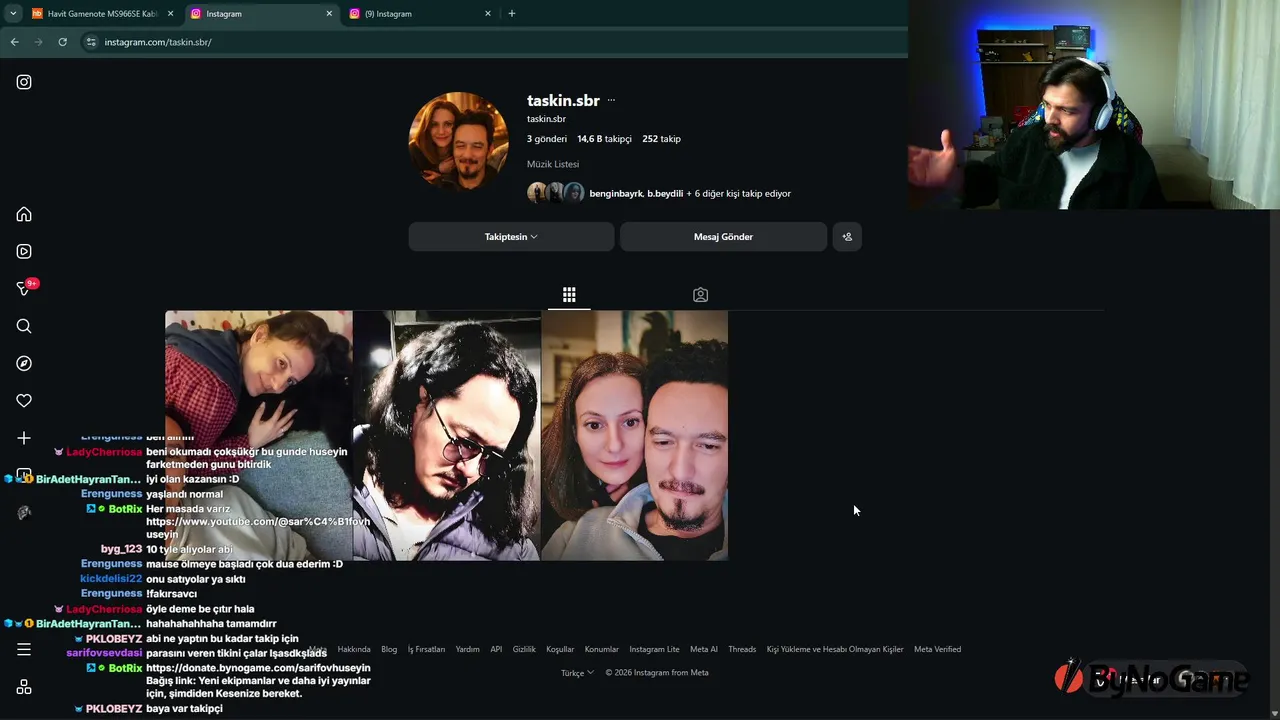Open the taskin.sbr profile picture
This screenshot has height=720, width=1280.
point(459,141)
